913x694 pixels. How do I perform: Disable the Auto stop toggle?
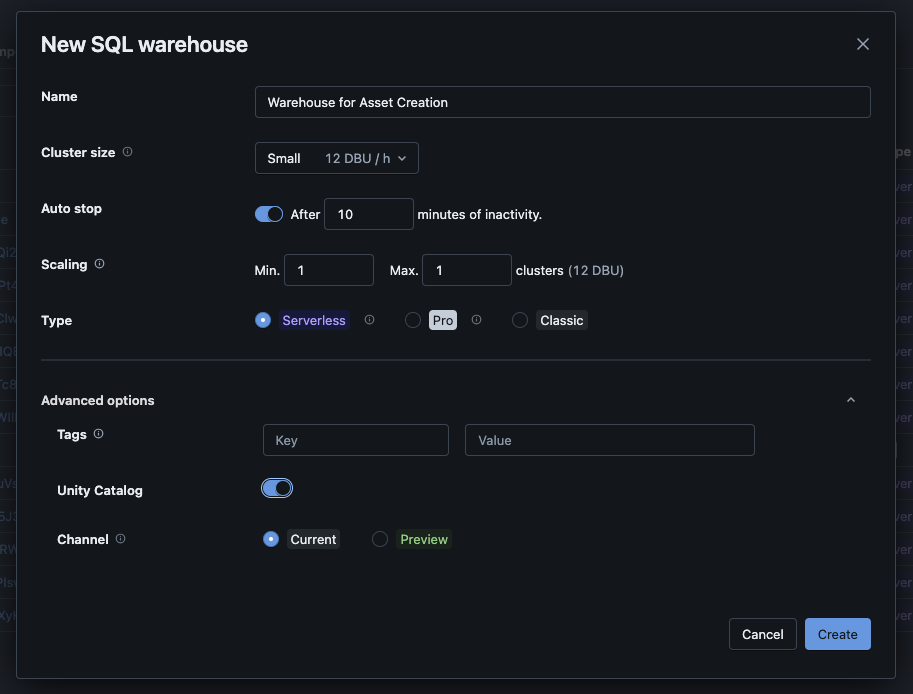pyautogui.click(x=269, y=214)
